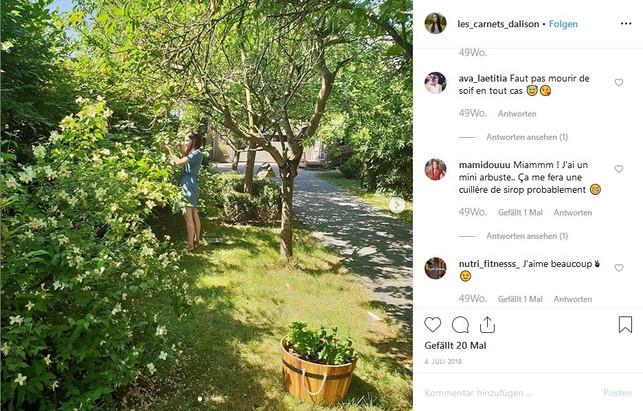Like nutri_fitnesss_ comment heart
The width and height of the screenshot is (643, 411).
619,268
